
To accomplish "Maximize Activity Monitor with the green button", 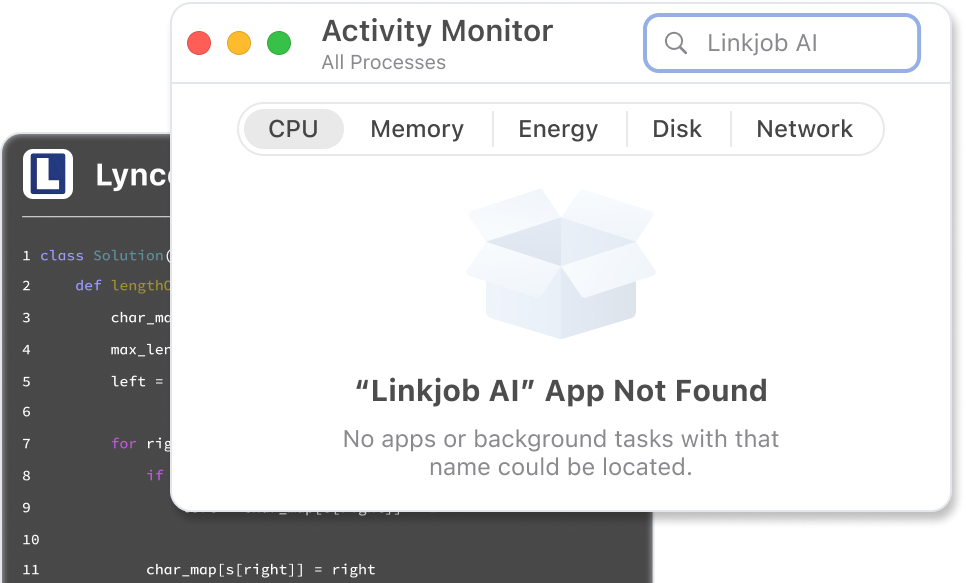I will click(x=279, y=43).
